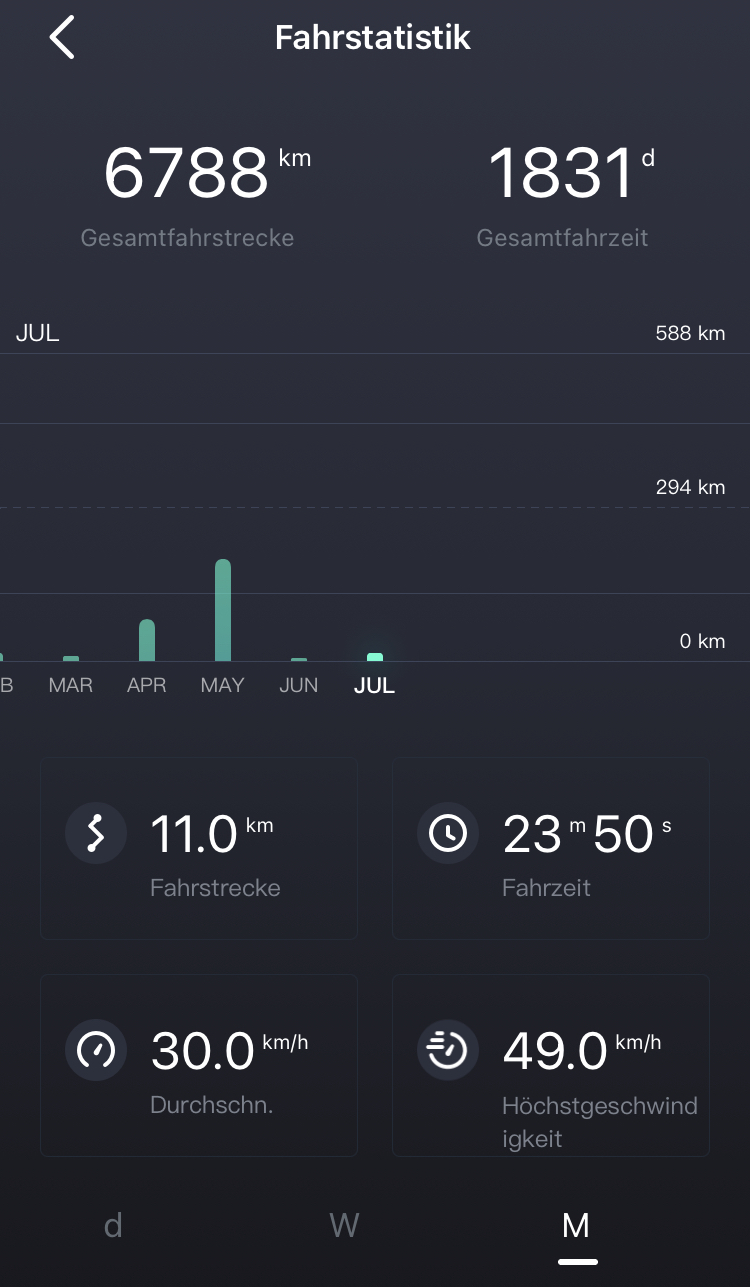Image resolution: width=750 pixels, height=1287 pixels.
Task: Click the route icon beside Fahrstrecke
Action: tap(96, 833)
